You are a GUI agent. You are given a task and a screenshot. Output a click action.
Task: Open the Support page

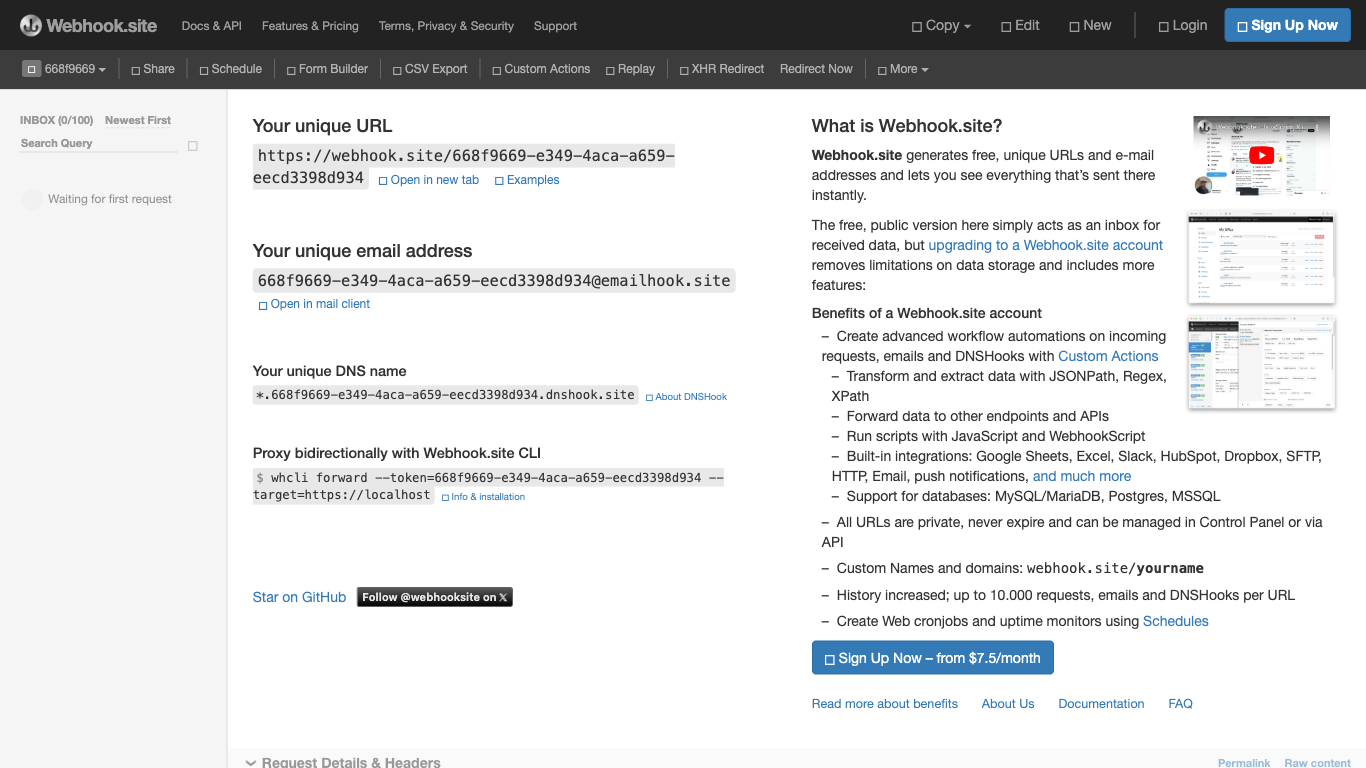tap(555, 26)
